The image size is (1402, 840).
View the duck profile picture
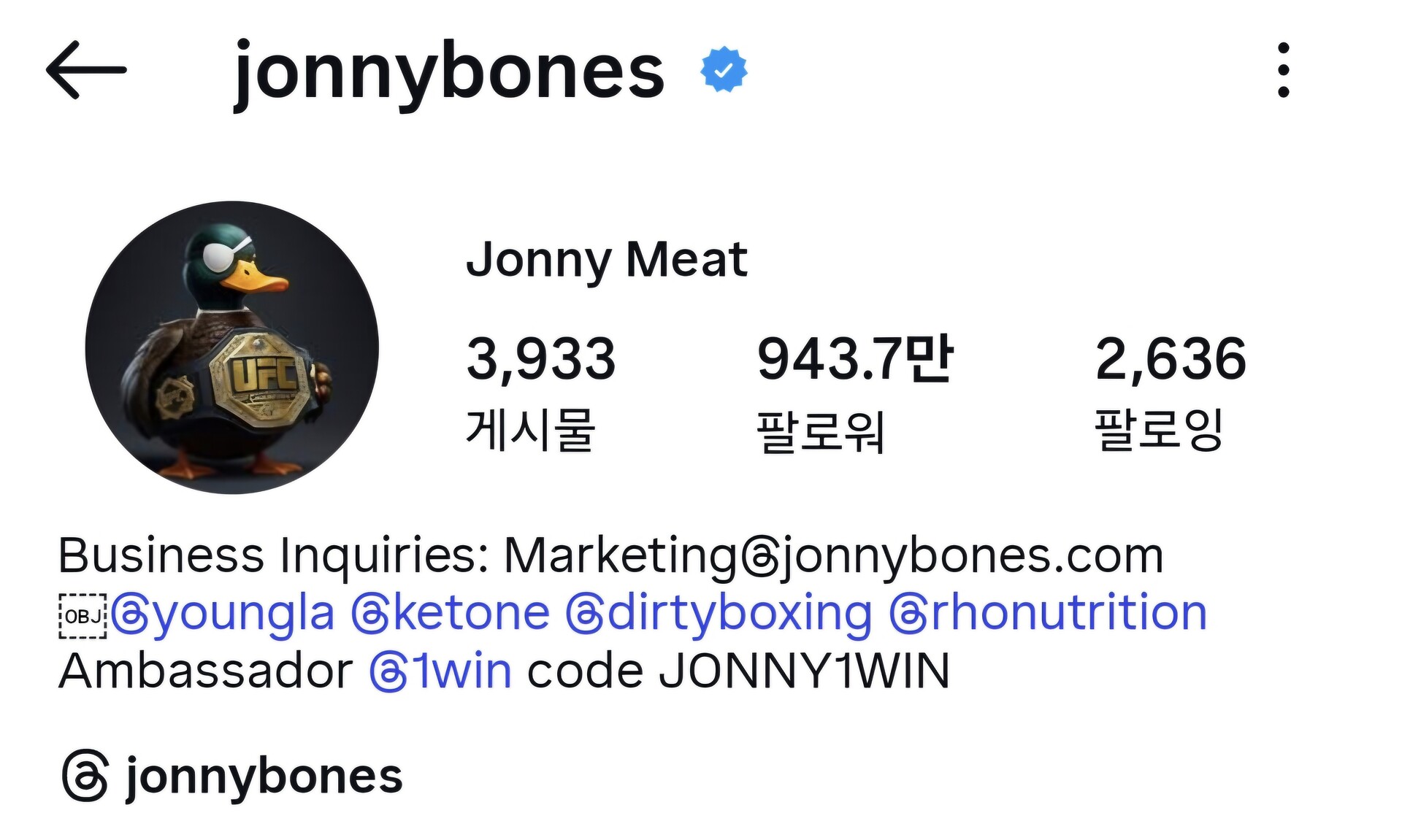pos(232,347)
